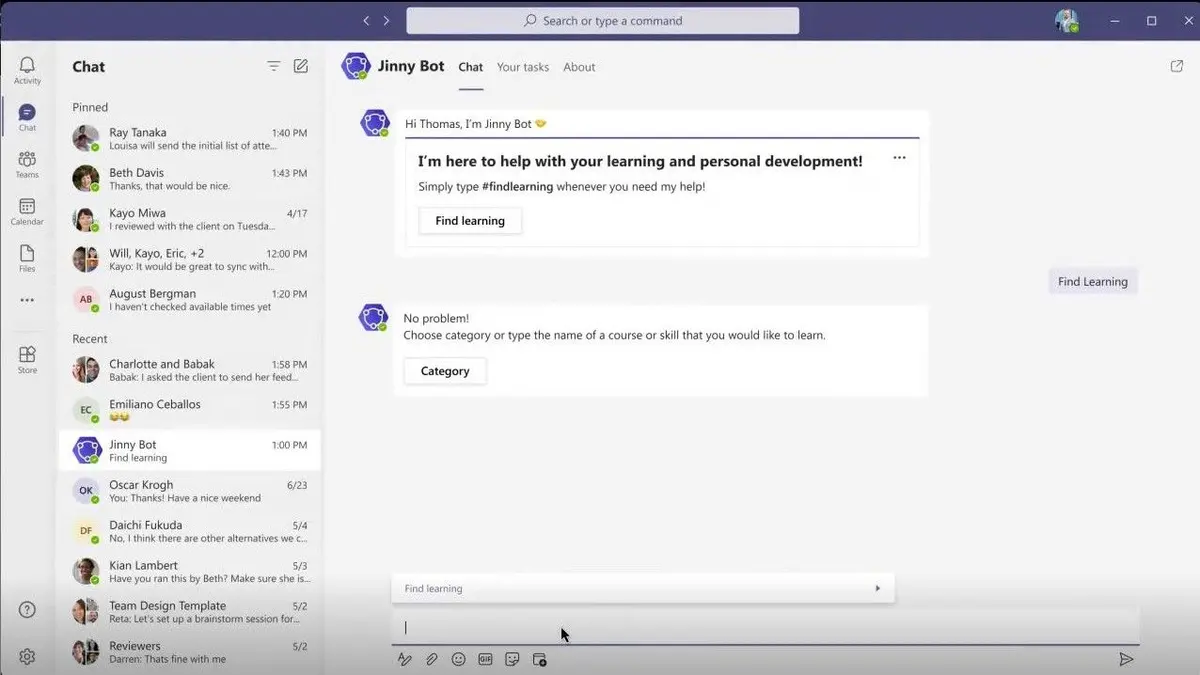1200x675 pixels.
Task: Pop out the chat window icon
Action: pos(1176,66)
